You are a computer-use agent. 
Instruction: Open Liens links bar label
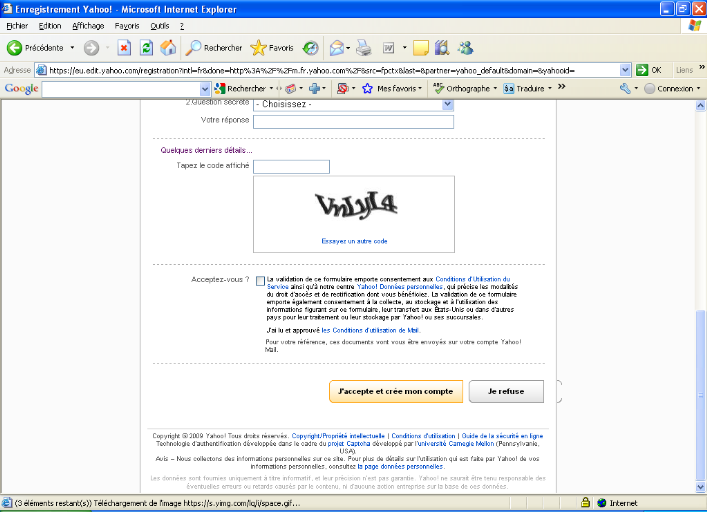(684, 70)
